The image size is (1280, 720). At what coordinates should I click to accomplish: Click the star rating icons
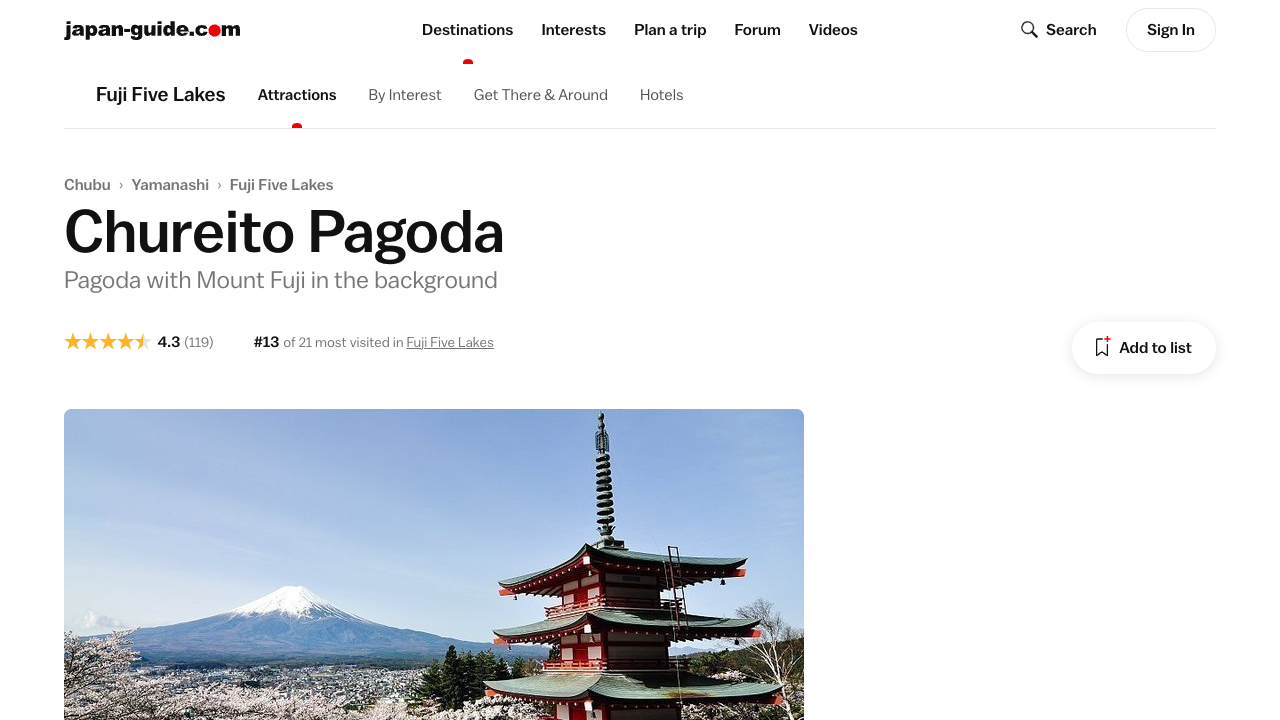[x=107, y=342]
